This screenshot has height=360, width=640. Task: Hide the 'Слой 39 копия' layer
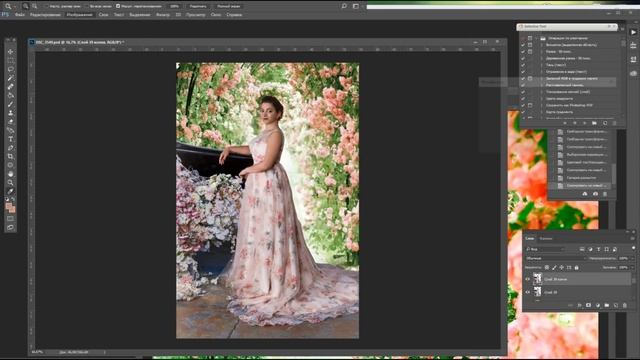click(527, 279)
